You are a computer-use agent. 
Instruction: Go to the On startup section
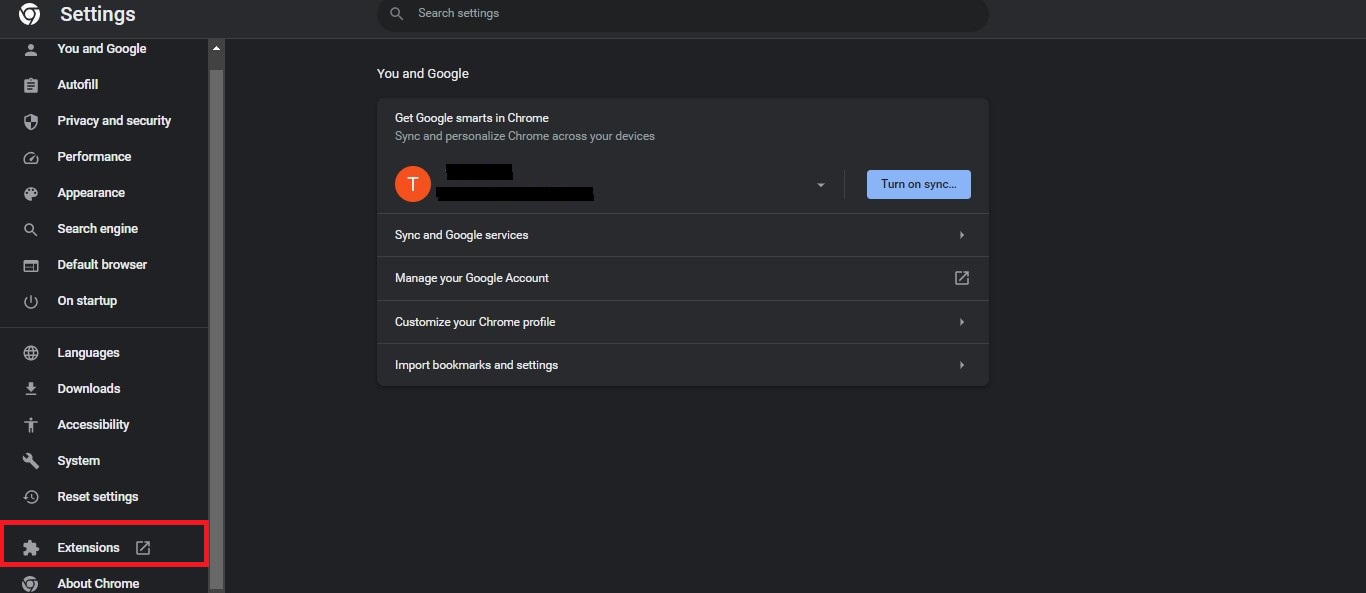87,301
